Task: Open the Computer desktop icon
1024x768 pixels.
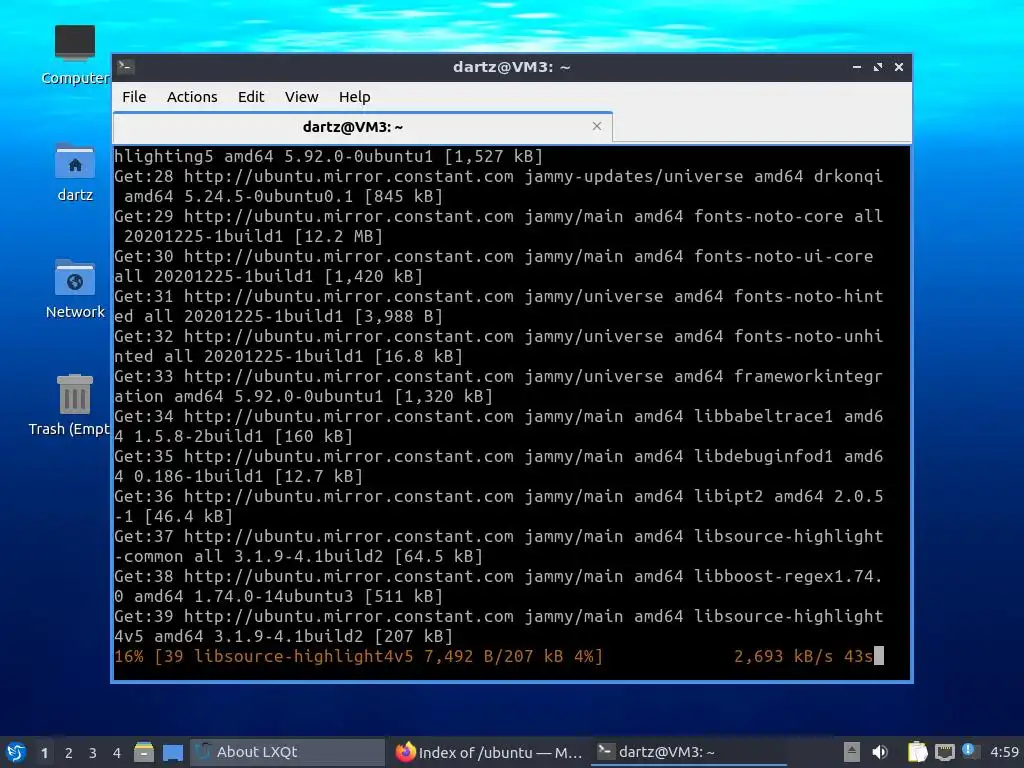Action: tap(75, 56)
